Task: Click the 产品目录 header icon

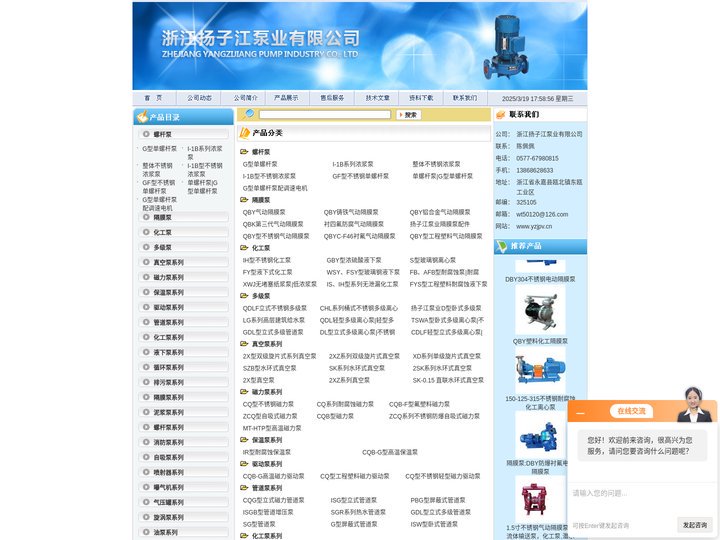Action: pos(142,117)
